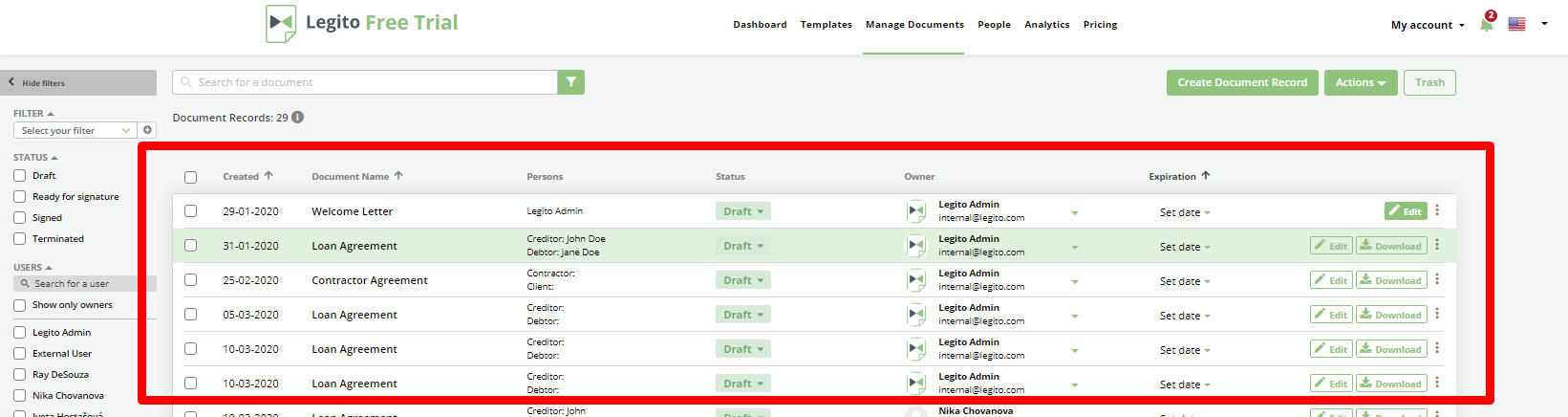
Task: Click the green filter funnel button
Action: [570, 82]
